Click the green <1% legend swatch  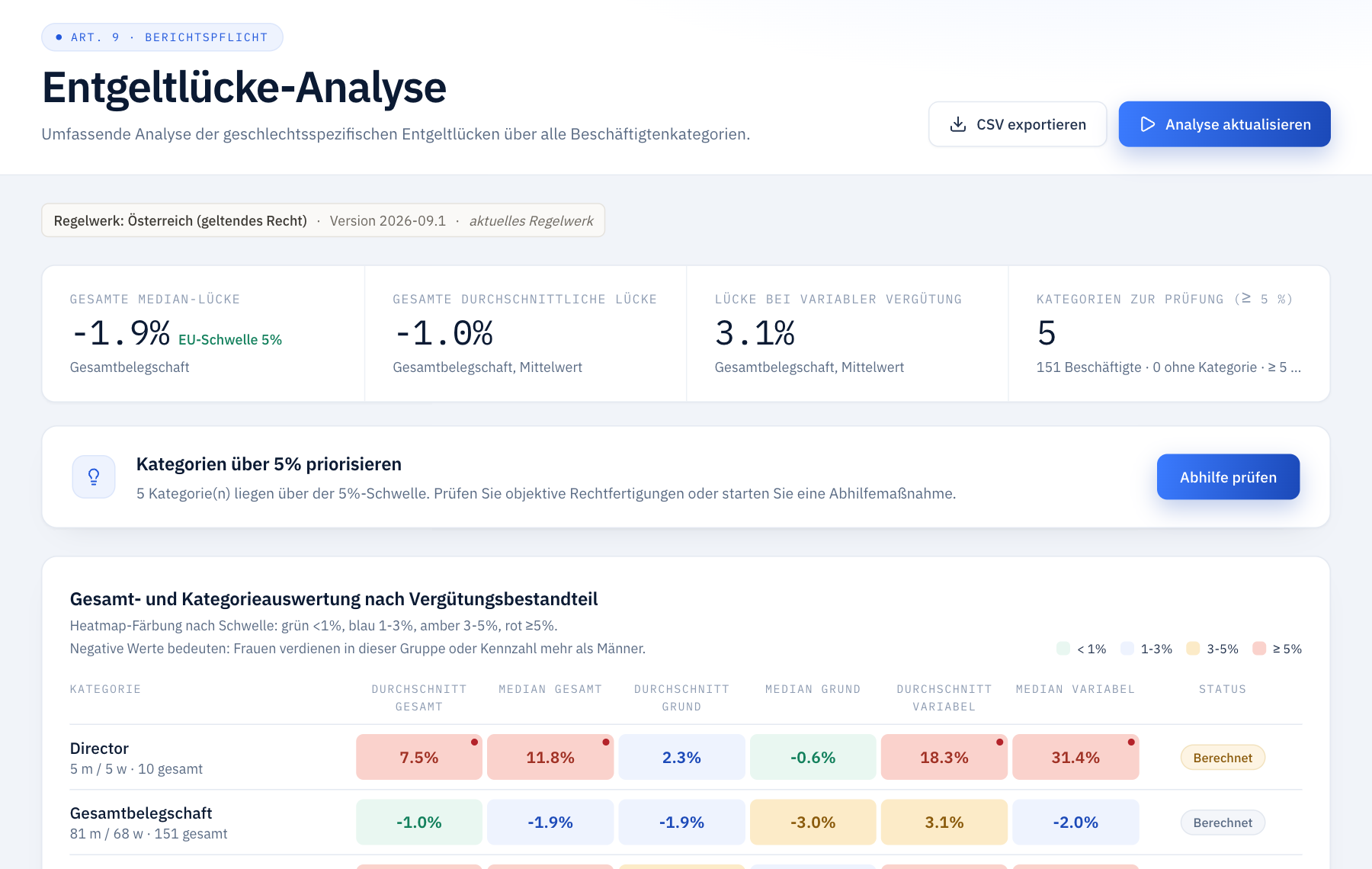(x=1063, y=649)
